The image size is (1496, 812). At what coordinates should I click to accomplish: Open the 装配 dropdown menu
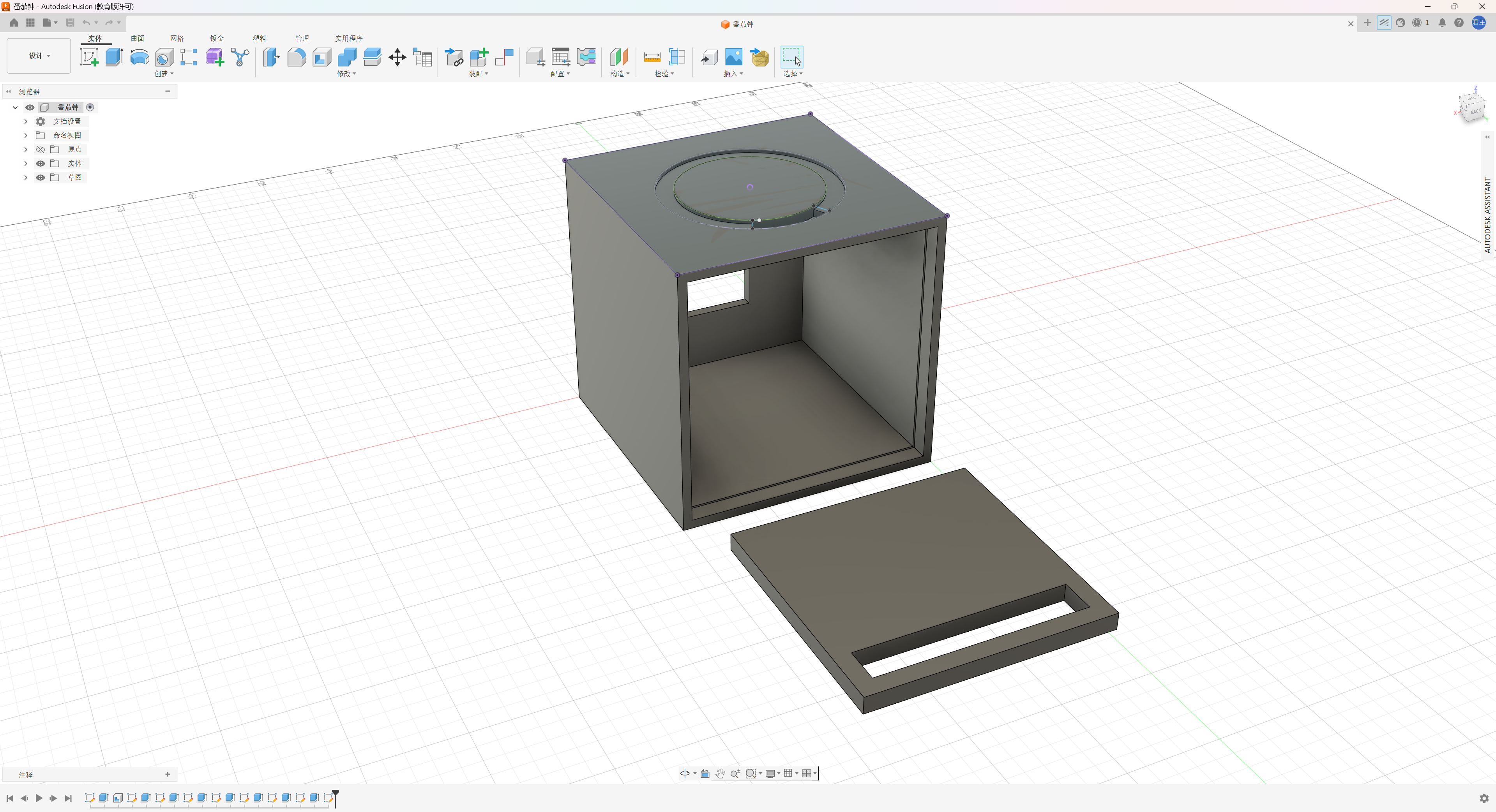tap(478, 74)
